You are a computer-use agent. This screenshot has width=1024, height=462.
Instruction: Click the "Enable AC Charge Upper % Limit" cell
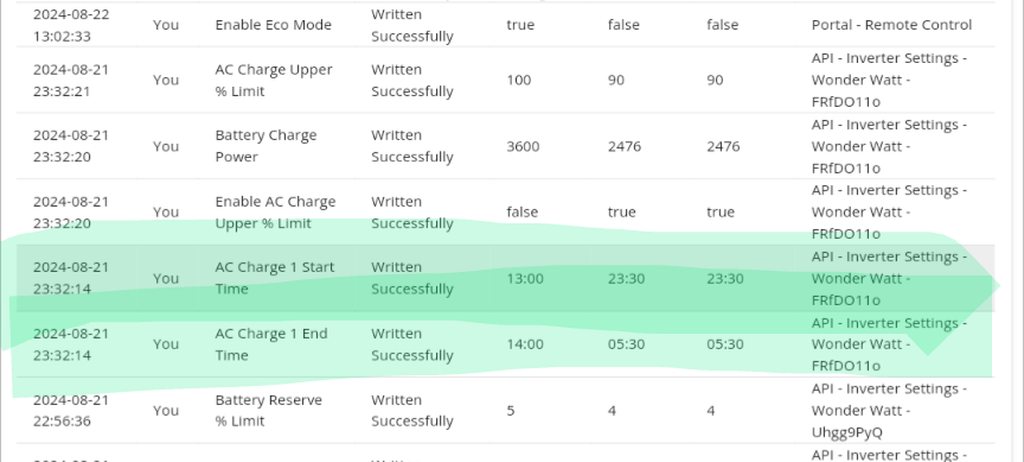(x=275, y=212)
